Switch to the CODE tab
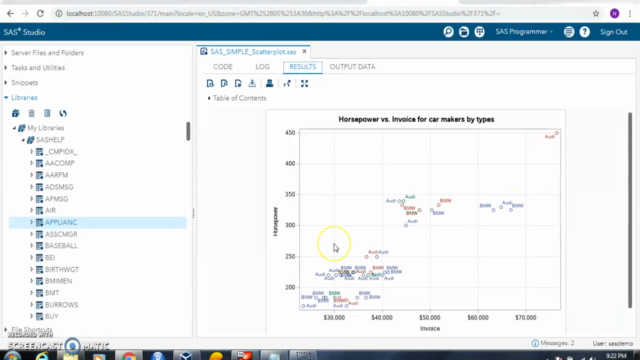 pyautogui.click(x=223, y=67)
